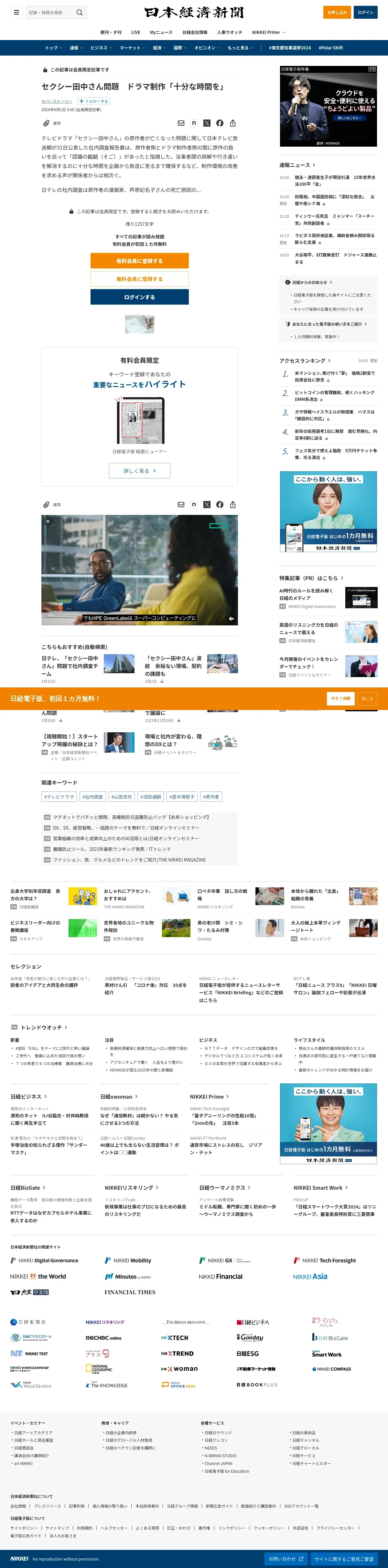Expand the 経済 navigation dropdown
388x1568 pixels.
point(159,47)
